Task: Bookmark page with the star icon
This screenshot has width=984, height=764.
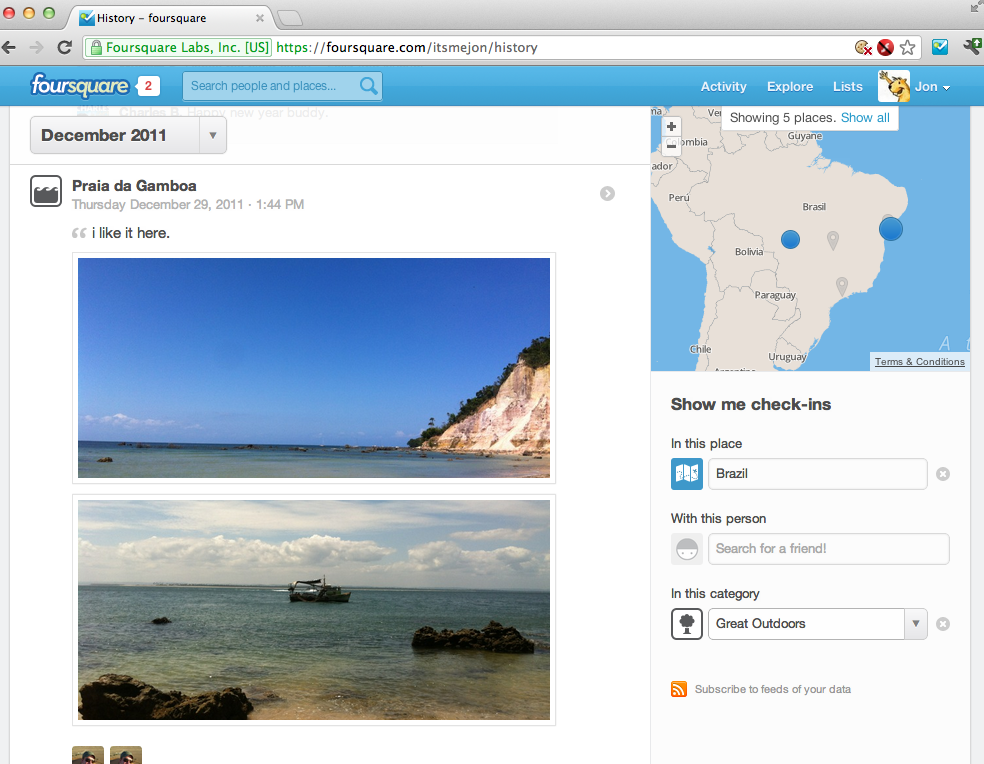Action: click(x=908, y=47)
